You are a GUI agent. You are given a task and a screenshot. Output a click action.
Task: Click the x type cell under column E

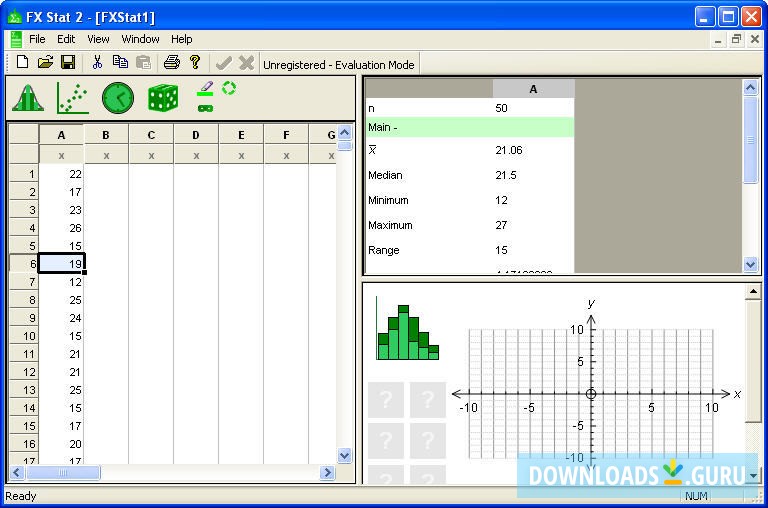coord(241,155)
